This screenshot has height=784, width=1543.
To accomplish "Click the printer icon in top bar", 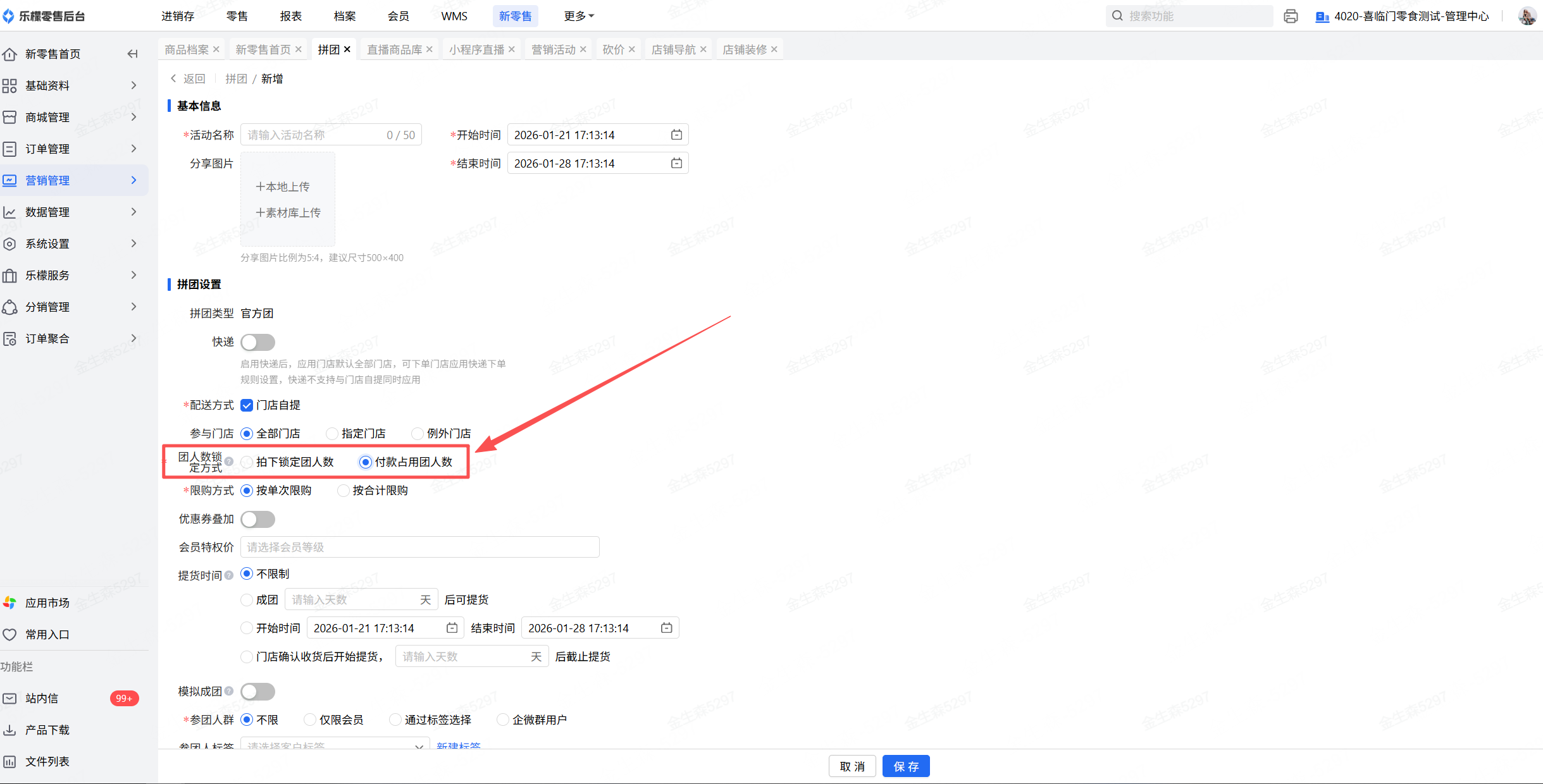I will 1291,16.
